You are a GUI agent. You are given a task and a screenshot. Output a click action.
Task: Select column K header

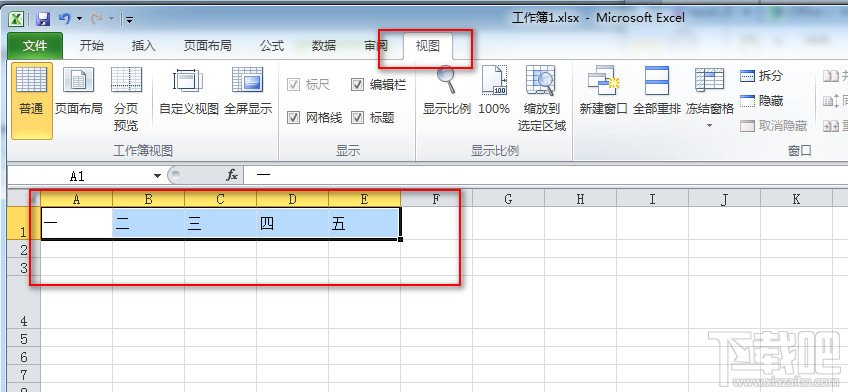point(796,200)
